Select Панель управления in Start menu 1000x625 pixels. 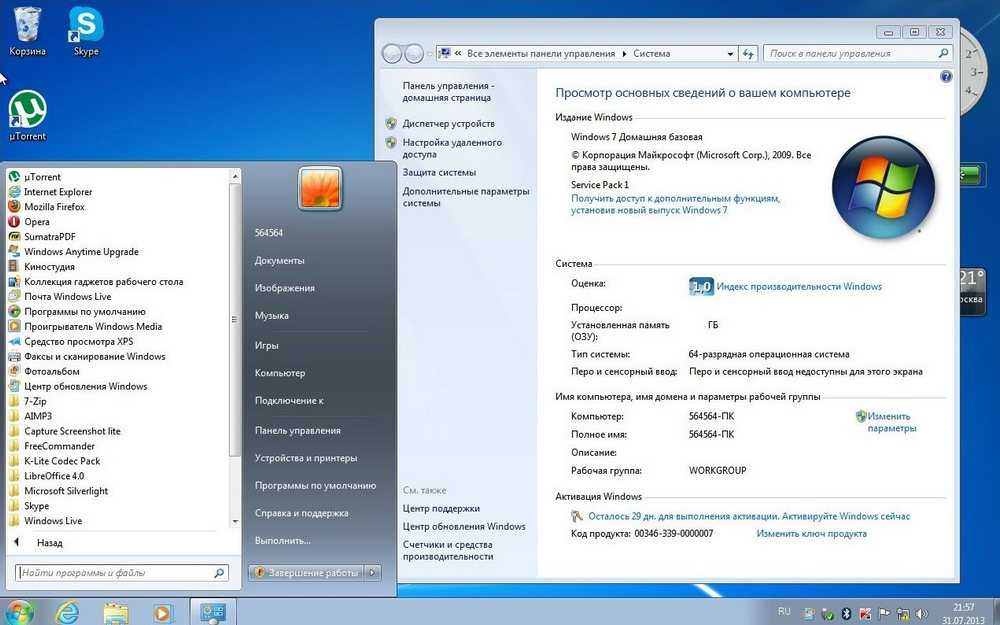tap(298, 430)
